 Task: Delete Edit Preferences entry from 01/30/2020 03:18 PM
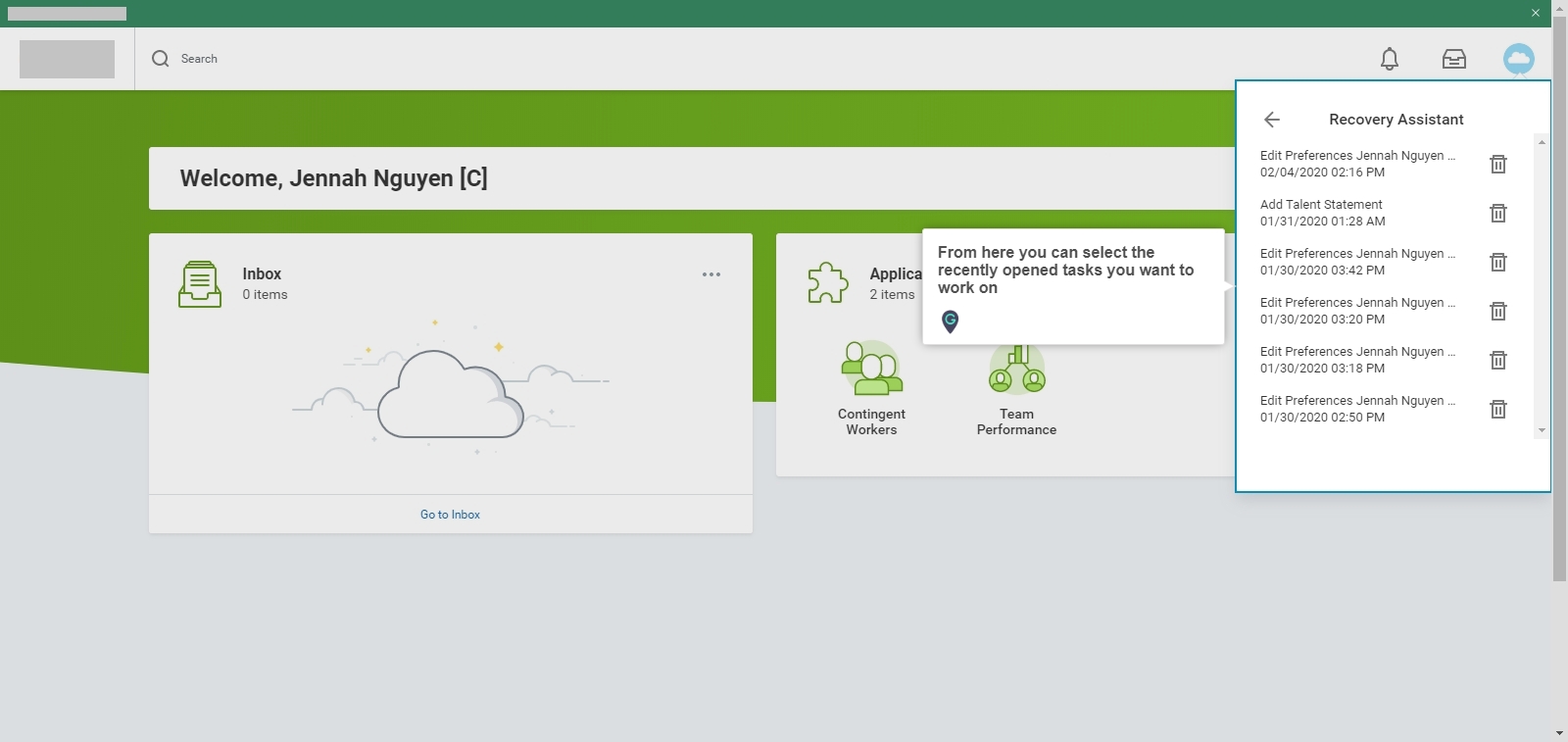1498,360
